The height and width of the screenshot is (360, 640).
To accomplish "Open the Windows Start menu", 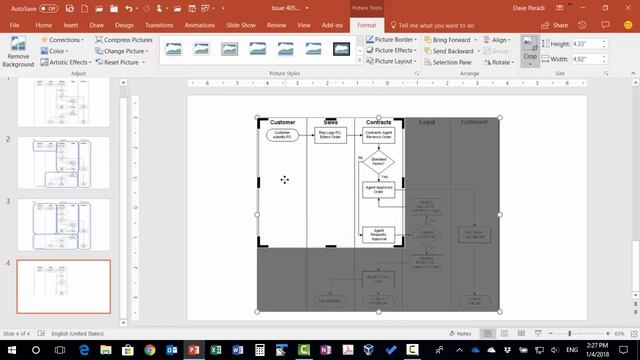I will pyautogui.click(x=12, y=350).
